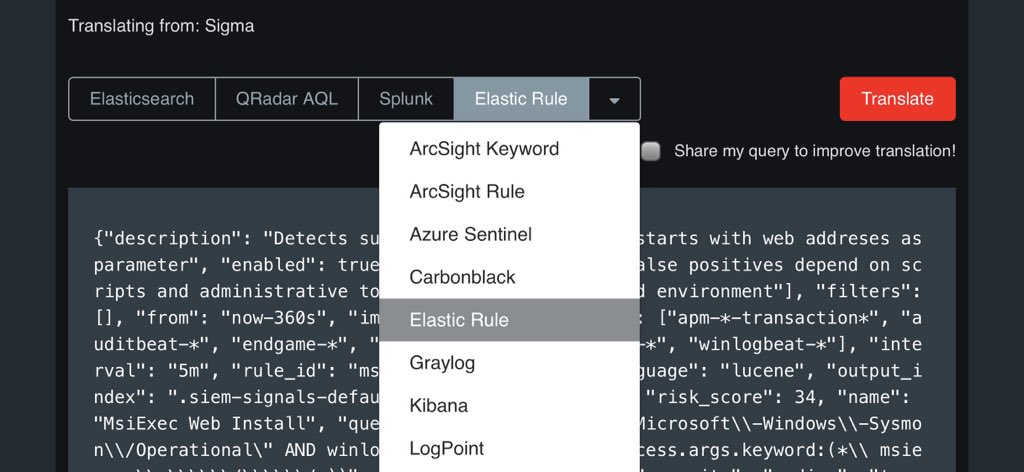Image resolution: width=1024 pixels, height=472 pixels.
Task: Collapse the target platform dropdown arrow
Action: [x=614, y=100]
